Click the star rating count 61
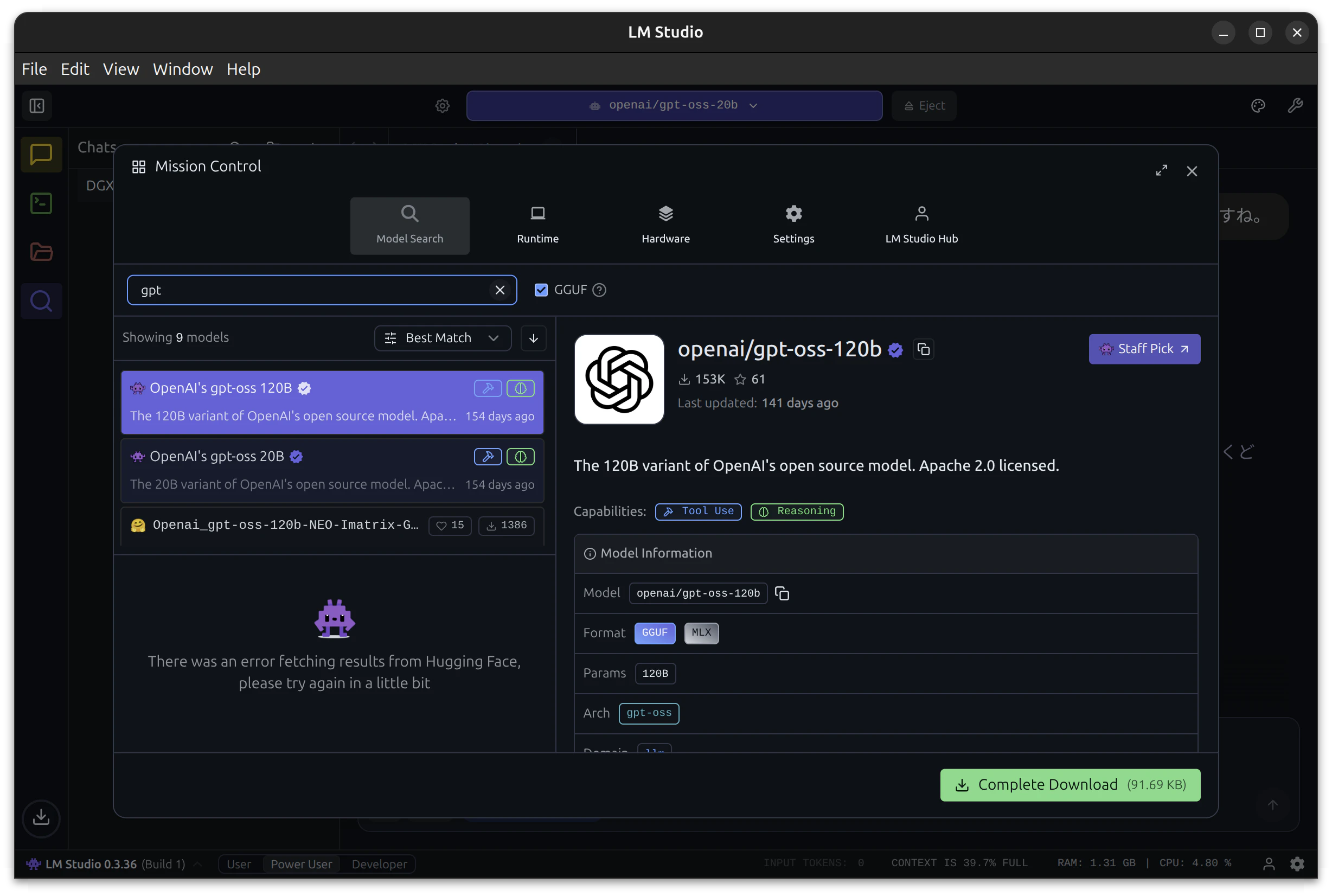This screenshot has height=896, width=1332. click(749, 380)
